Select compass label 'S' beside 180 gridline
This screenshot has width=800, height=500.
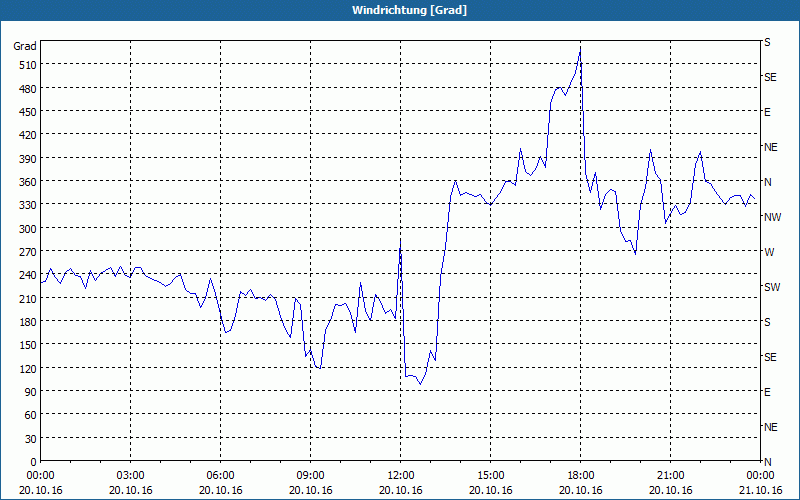pyautogui.click(x=767, y=322)
